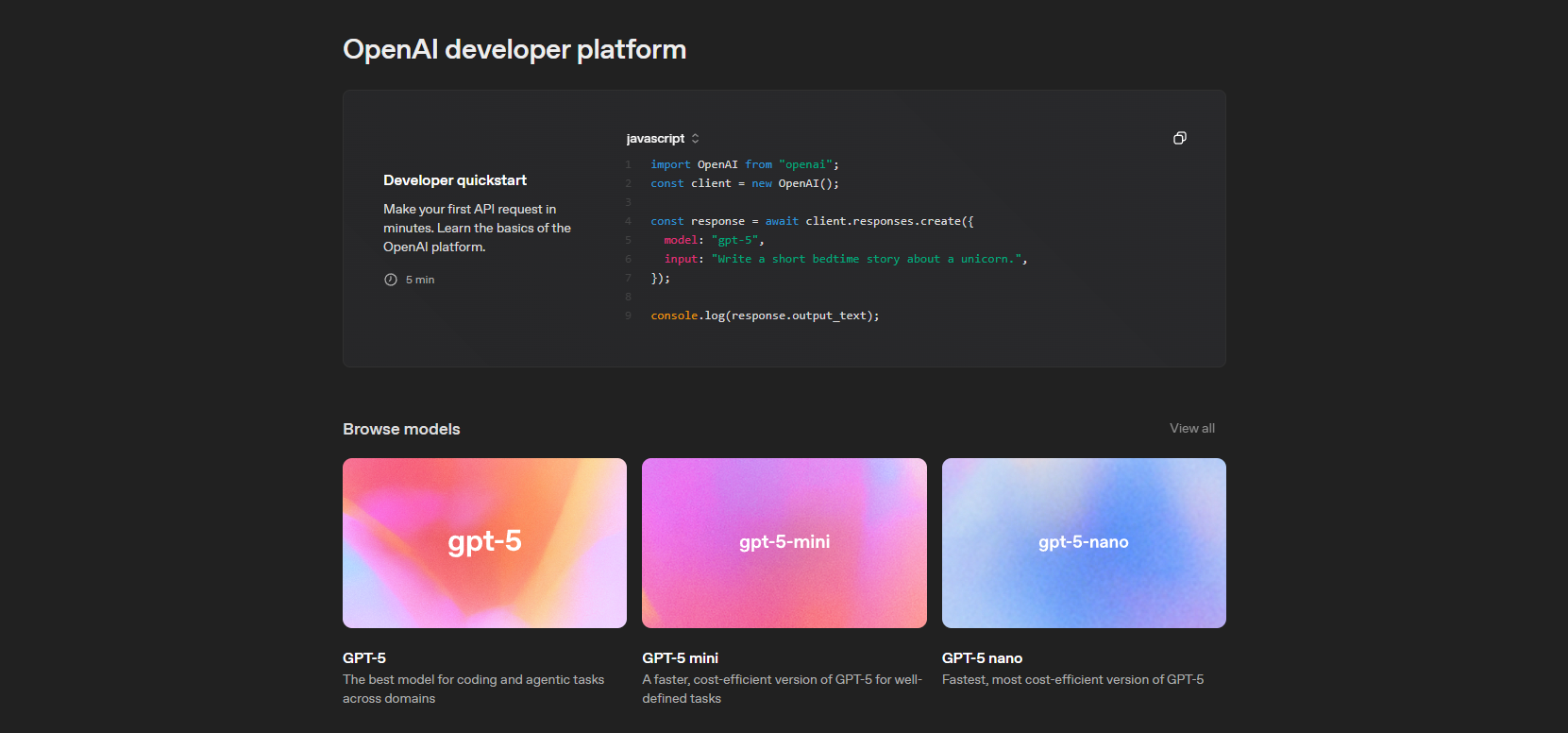The height and width of the screenshot is (733, 1568).
Task: Click the input: bedtime story code line
Action: coord(846,259)
